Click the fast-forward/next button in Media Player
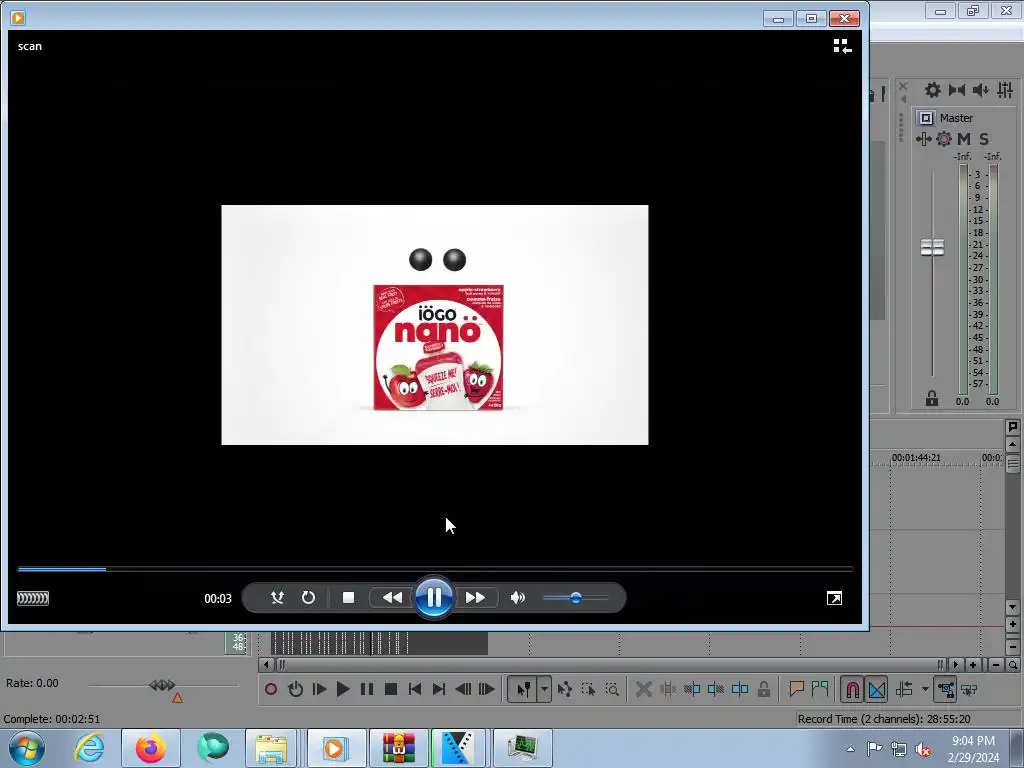The height and width of the screenshot is (768, 1024). click(x=475, y=598)
